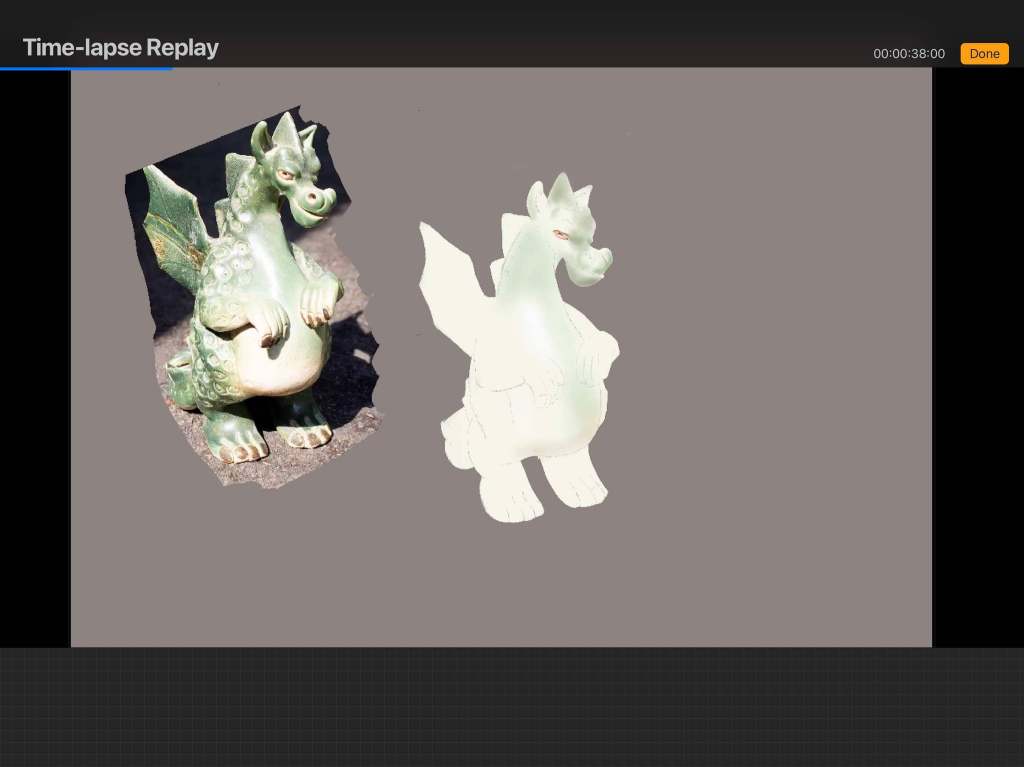
Task: Click the Time-lapse Replay title
Action: 120,48
